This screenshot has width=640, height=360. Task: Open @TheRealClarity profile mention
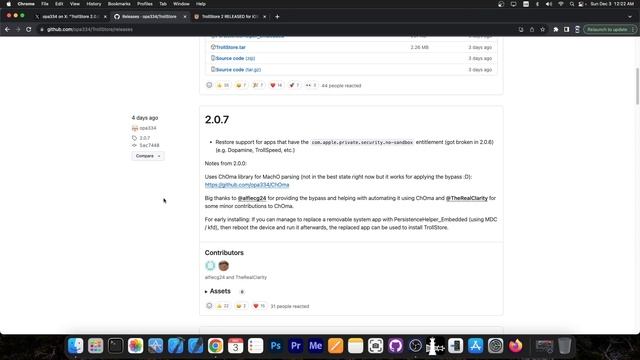(467, 198)
